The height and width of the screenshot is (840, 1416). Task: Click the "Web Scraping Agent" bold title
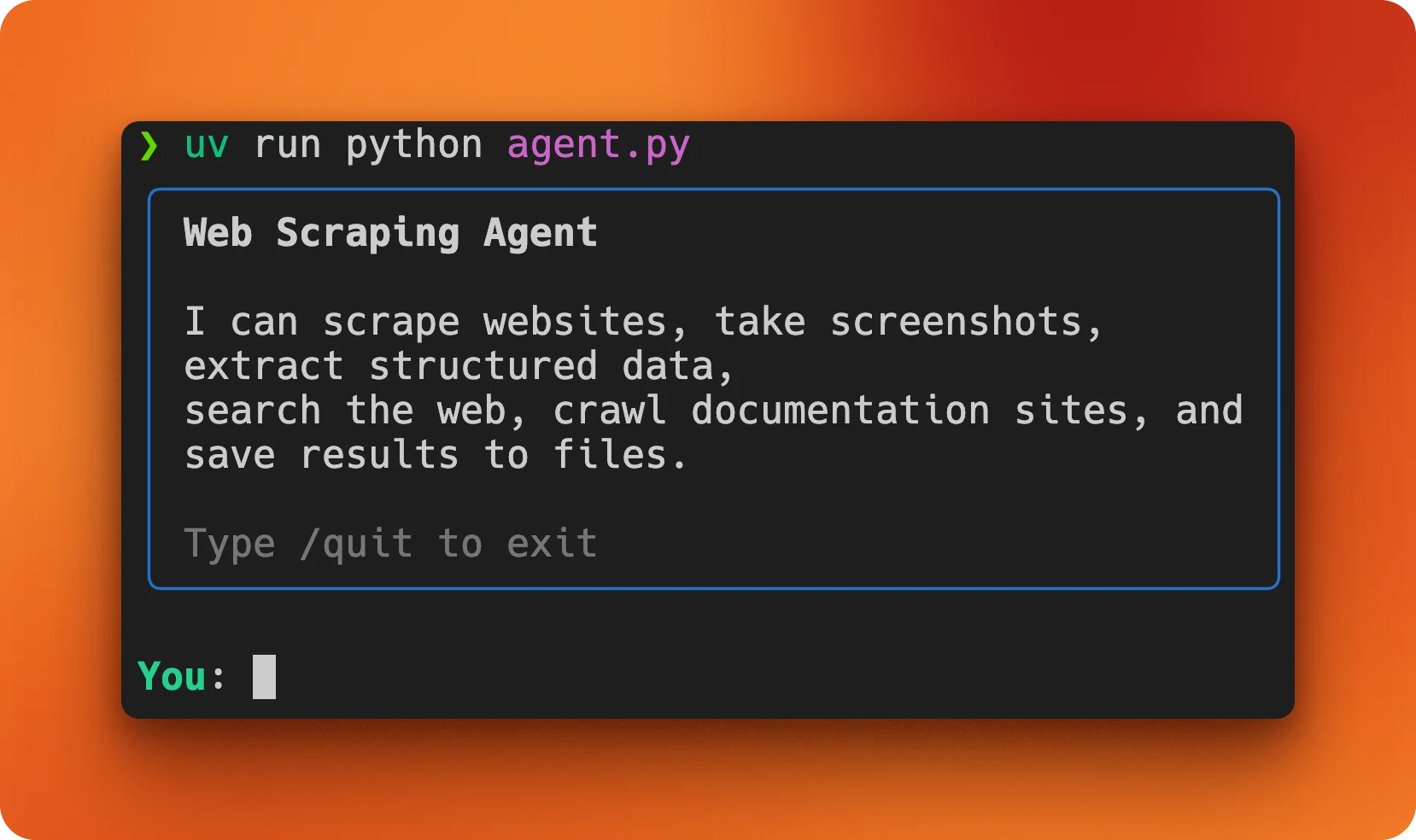coord(390,233)
